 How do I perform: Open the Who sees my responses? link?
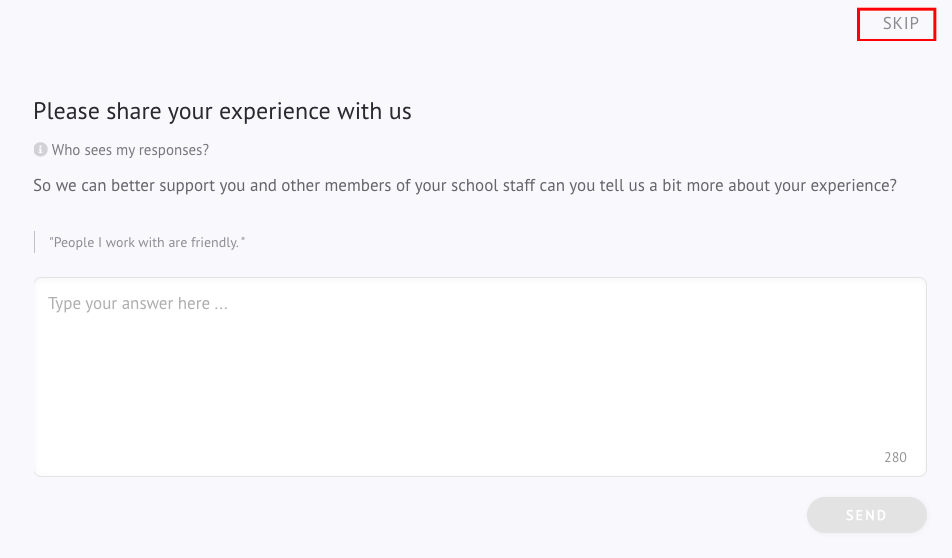click(130, 150)
